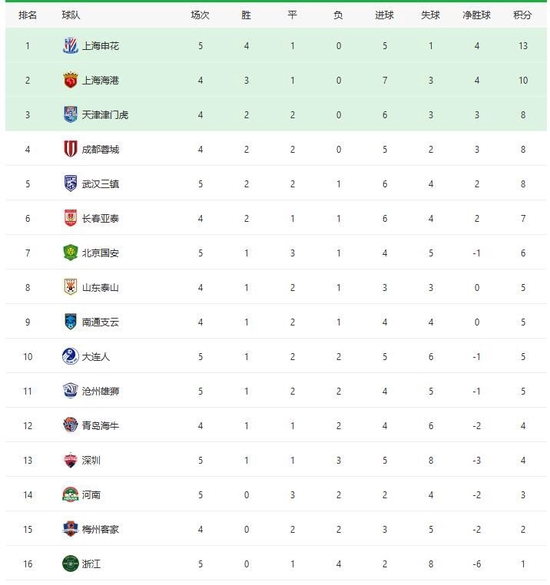Viewport: 550px width, 585px height.
Task: Click the Shanghai Shenhua team logo
Action: (x=70, y=46)
